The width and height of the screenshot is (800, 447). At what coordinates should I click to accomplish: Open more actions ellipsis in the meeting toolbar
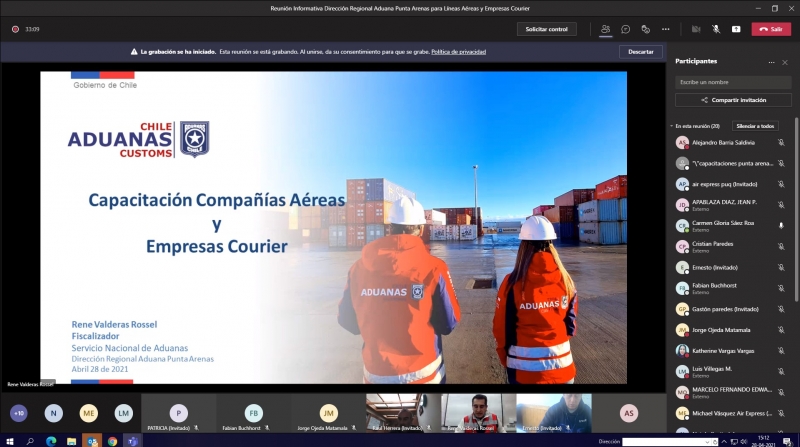pos(665,29)
